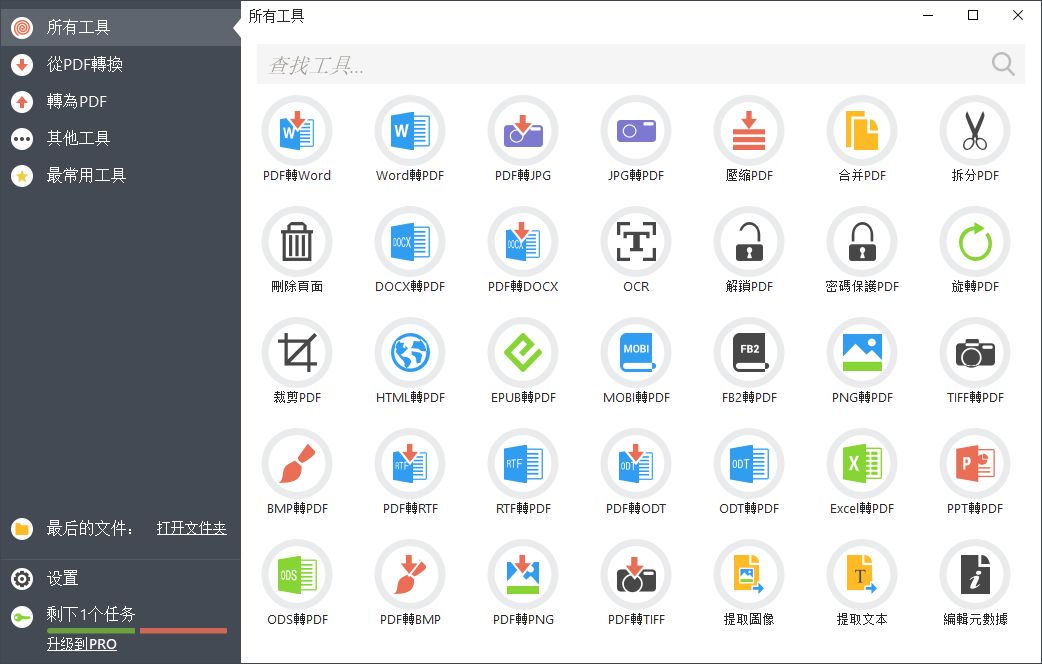Click the 剩下1个任务 tasks progress bar

click(x=137, y=631)
